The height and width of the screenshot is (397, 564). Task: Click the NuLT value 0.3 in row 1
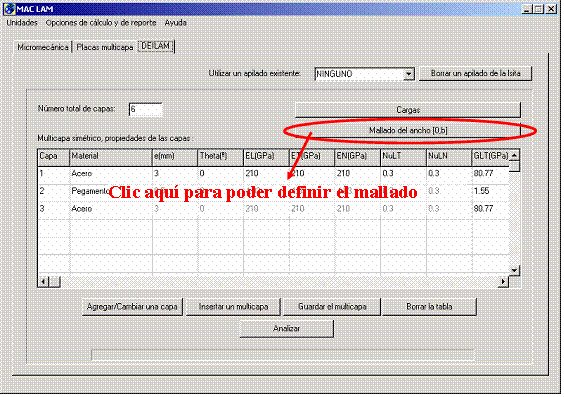(403, 174)
